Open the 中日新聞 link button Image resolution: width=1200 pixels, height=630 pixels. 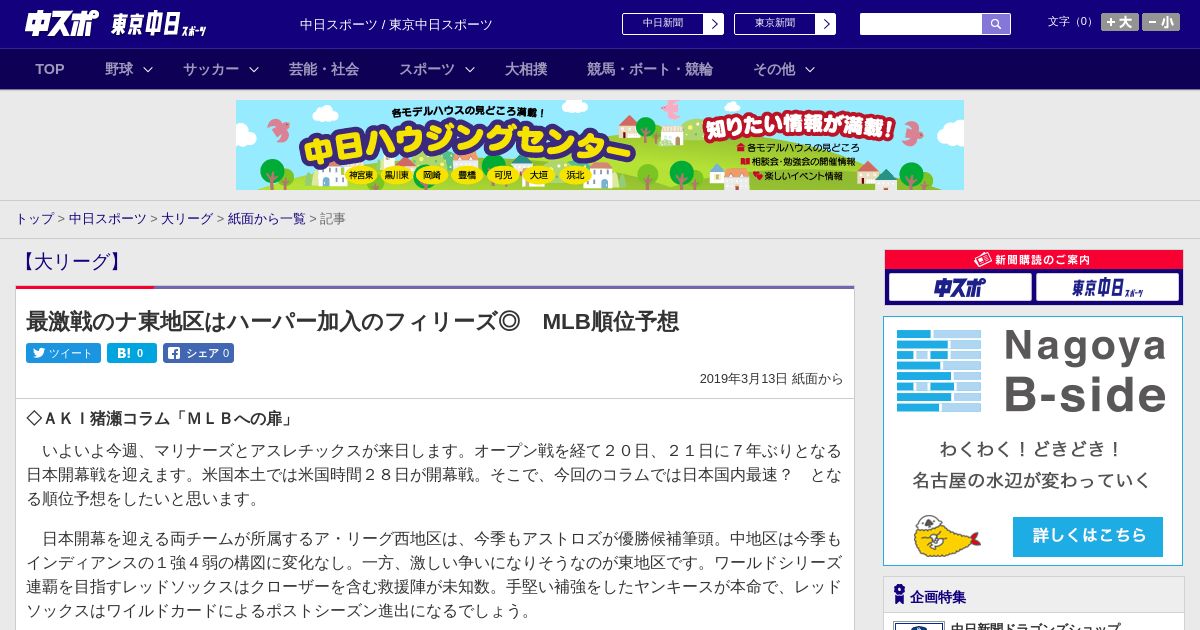[x=662, y=24]
